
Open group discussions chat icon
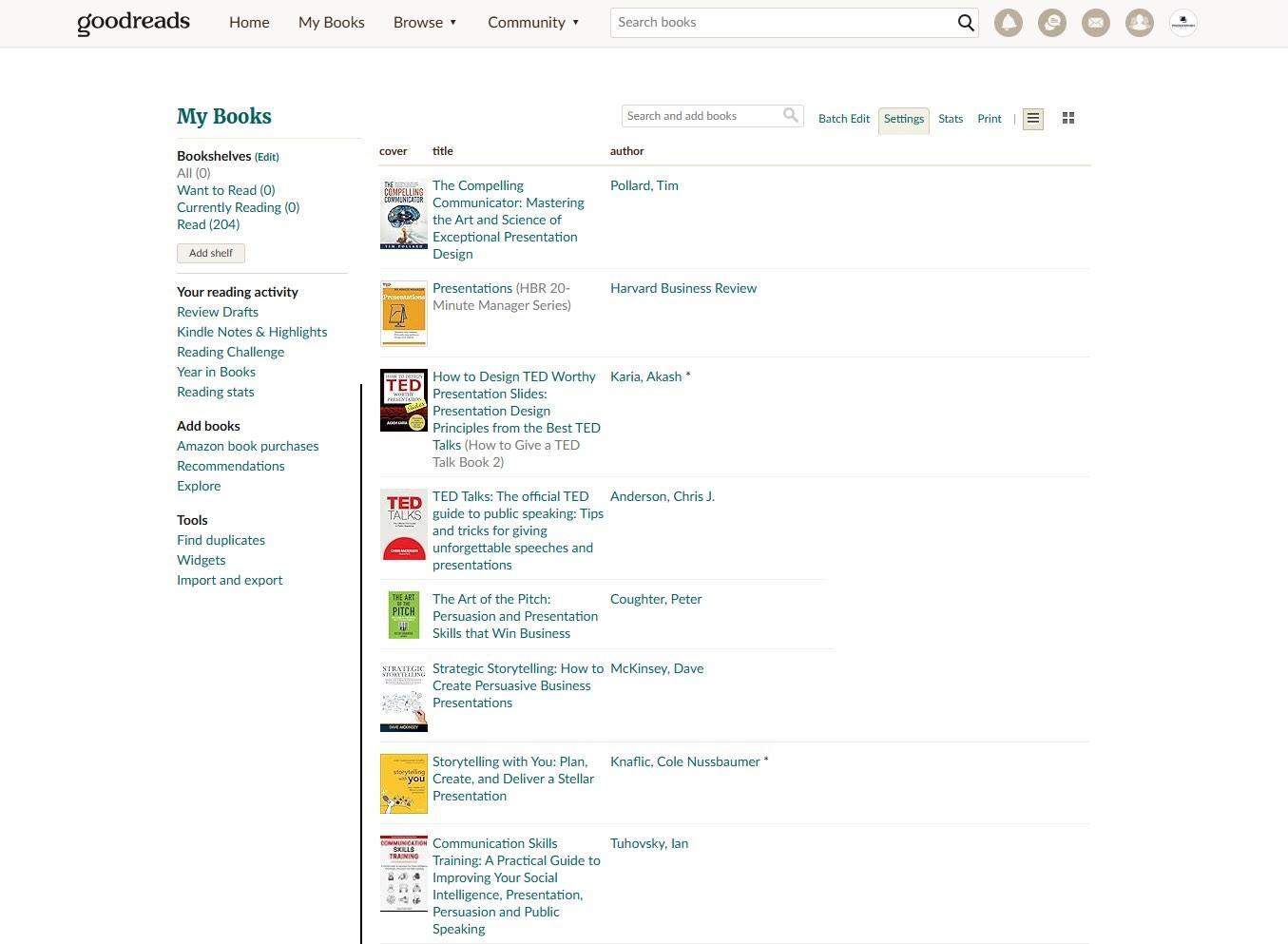coord(1051,23)
